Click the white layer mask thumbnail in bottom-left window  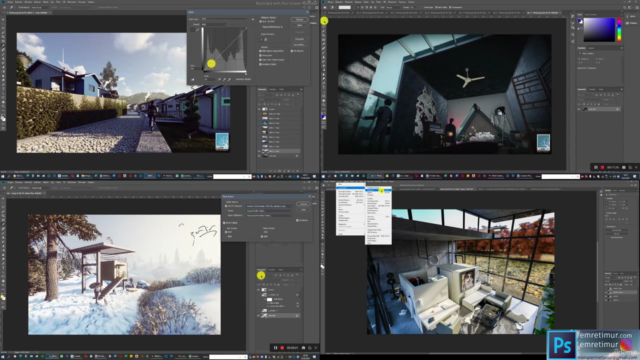tap(269, 299)
